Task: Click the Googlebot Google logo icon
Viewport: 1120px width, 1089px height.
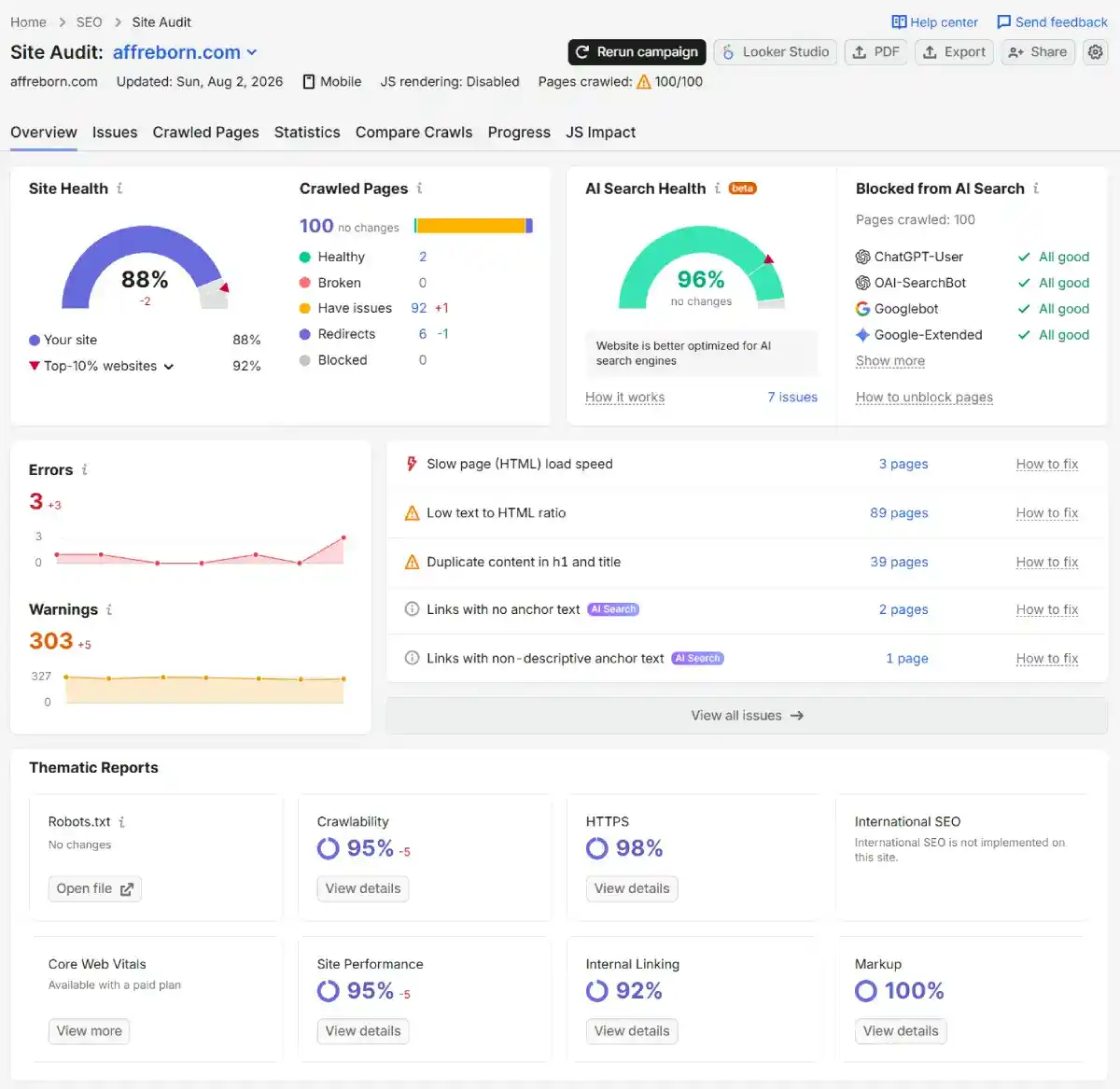Action: point(862,309)
